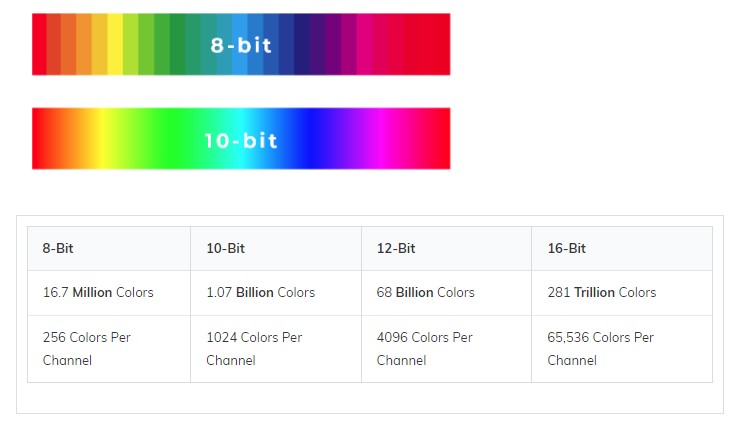
Task: Click '4096 Colors Per Channel' cell
Action: pos(446,349)
